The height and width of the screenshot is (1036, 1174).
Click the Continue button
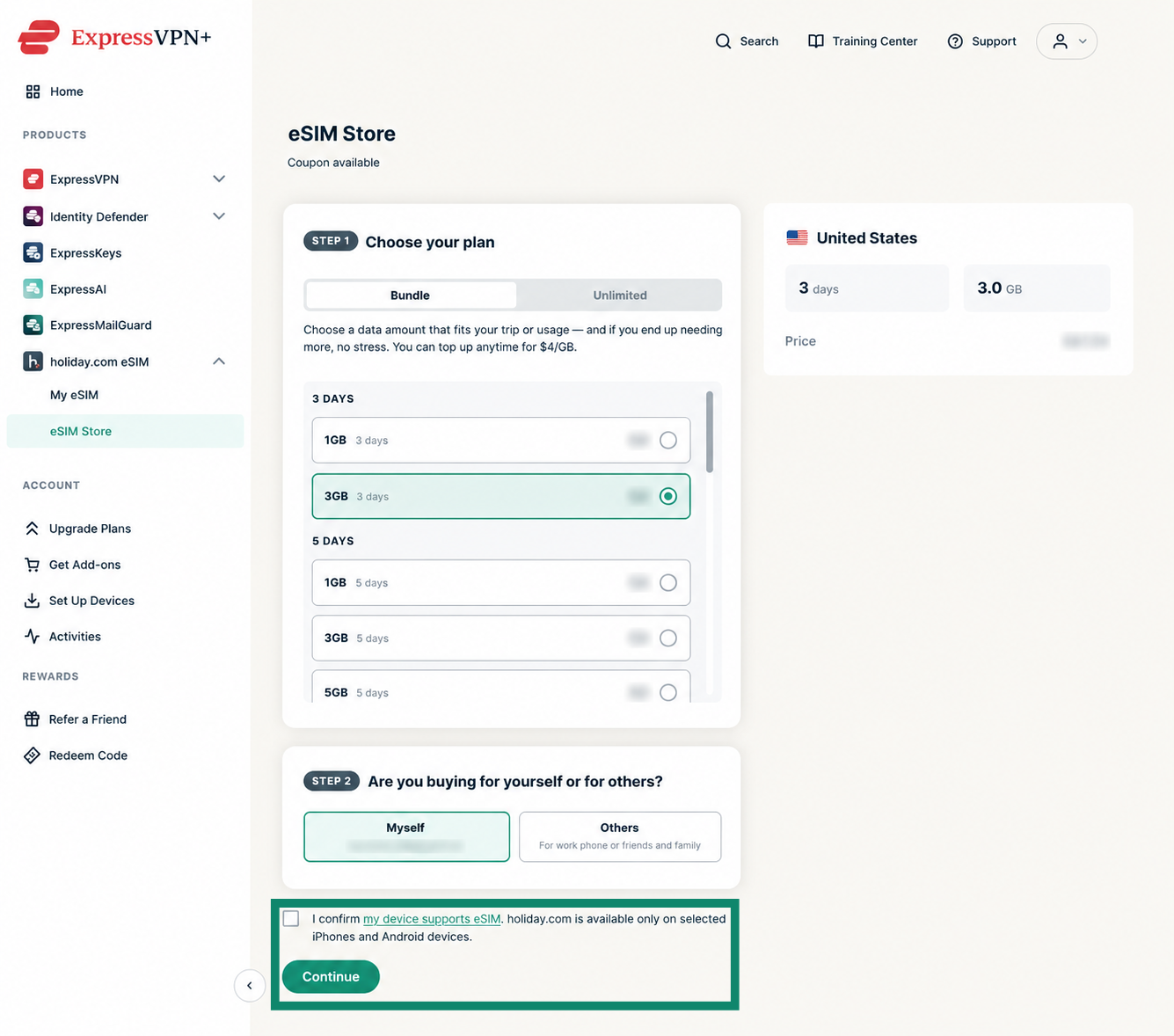pyautogui.click(x=331, y=977)
